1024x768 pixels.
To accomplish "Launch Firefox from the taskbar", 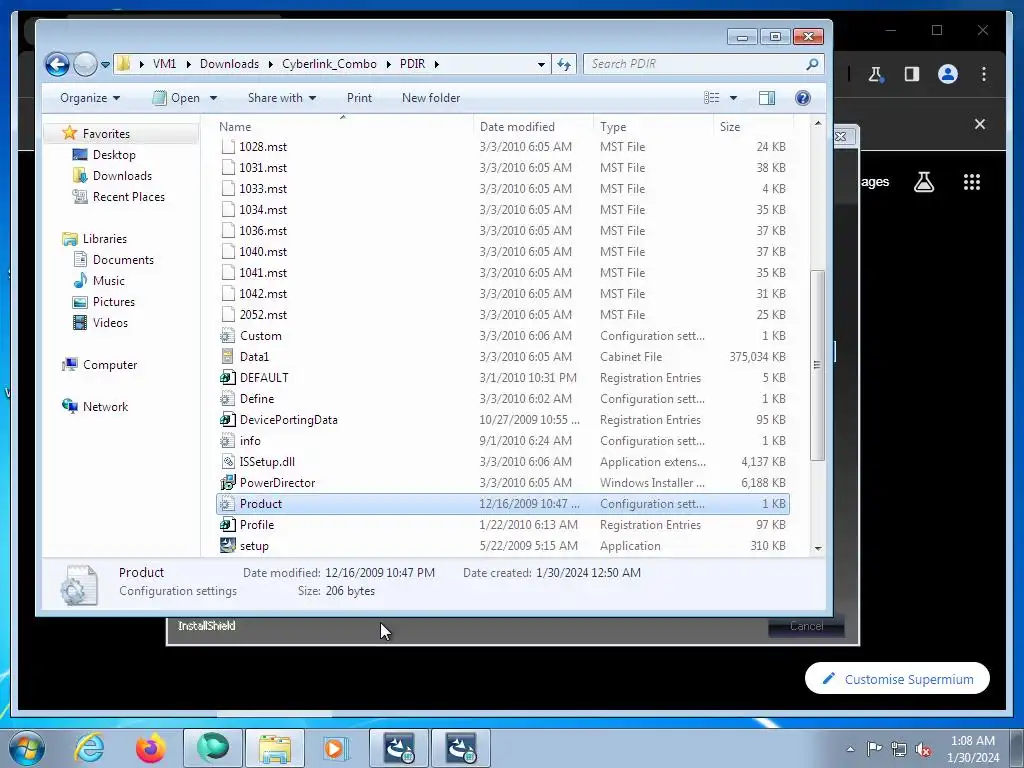I will point(150,748).
